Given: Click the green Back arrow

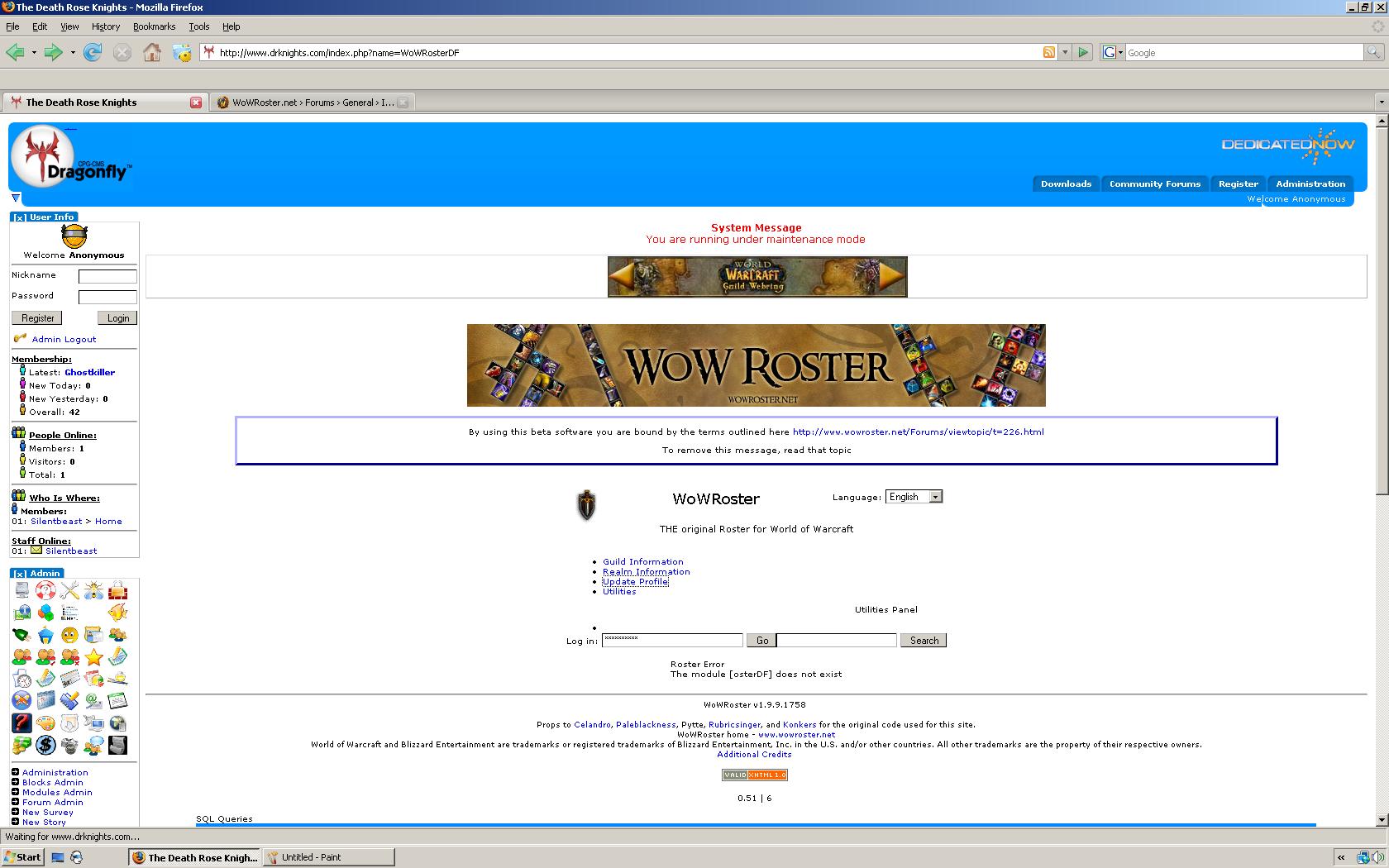Looking at the screenshot, I should pyautogui.click(x=15, y=53).
